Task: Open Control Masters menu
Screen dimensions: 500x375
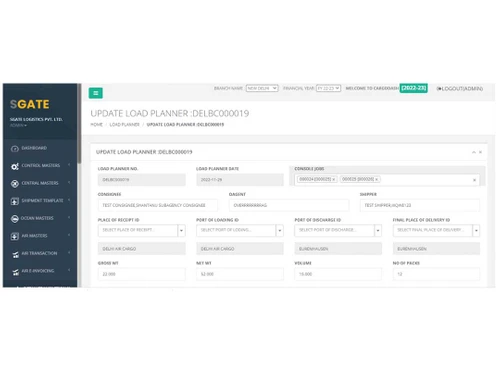Action: click(40, 166)
